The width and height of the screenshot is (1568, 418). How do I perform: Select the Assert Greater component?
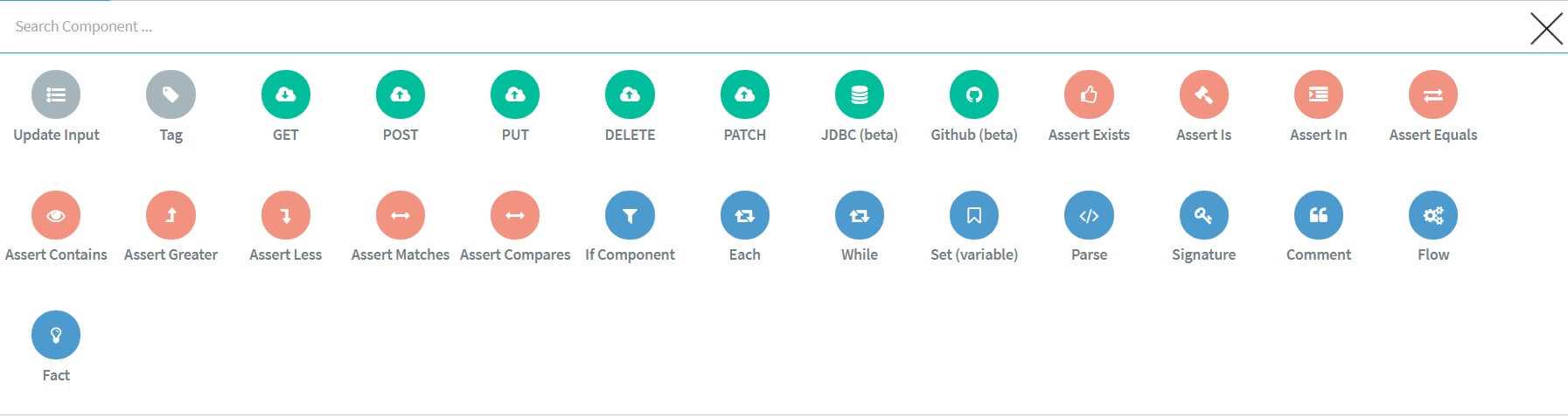pos(171,215)
